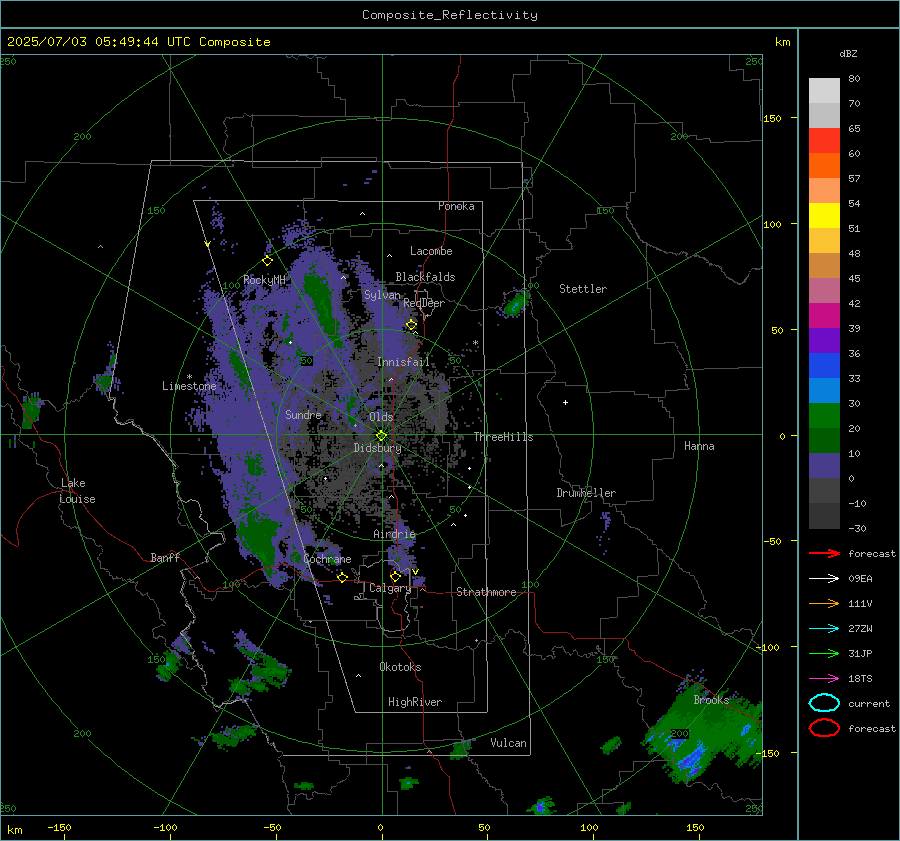This screenshot has height=841, width=900.
Task: Click the Cochrane town label
Action: pos(327,559)
